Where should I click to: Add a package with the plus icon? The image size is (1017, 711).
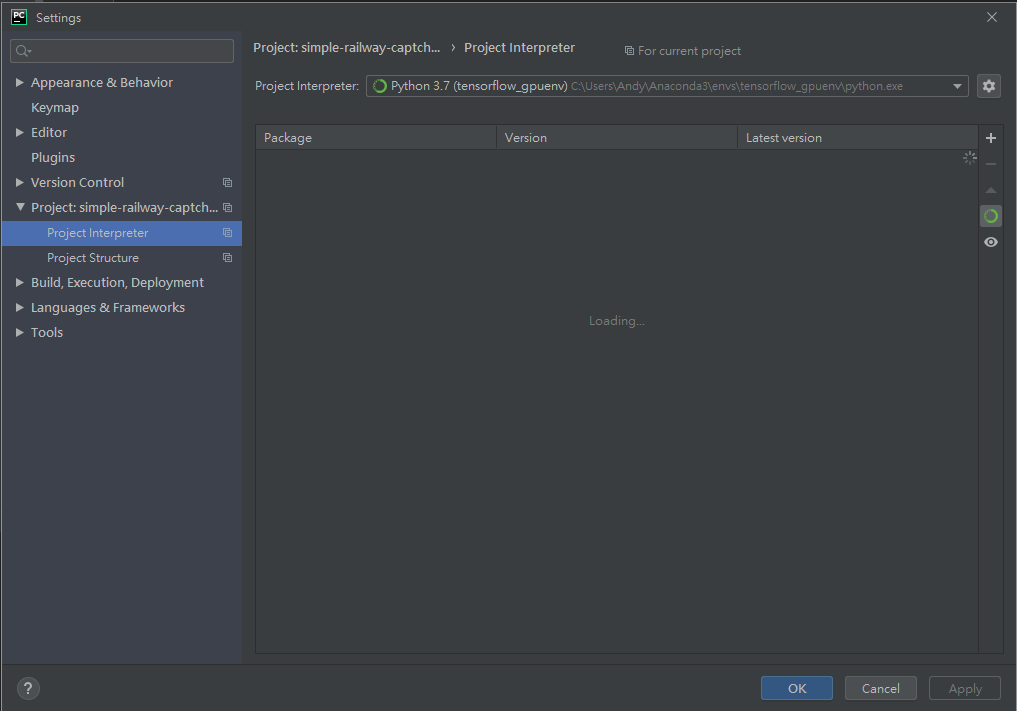coord(990,138)
